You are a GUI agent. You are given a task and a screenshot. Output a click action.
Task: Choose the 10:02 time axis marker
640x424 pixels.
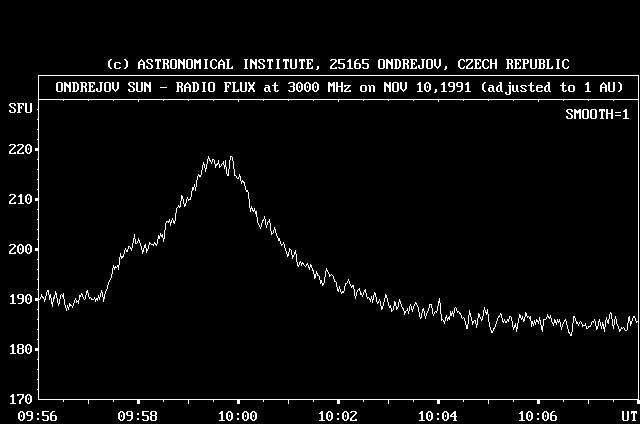point(337,415)
